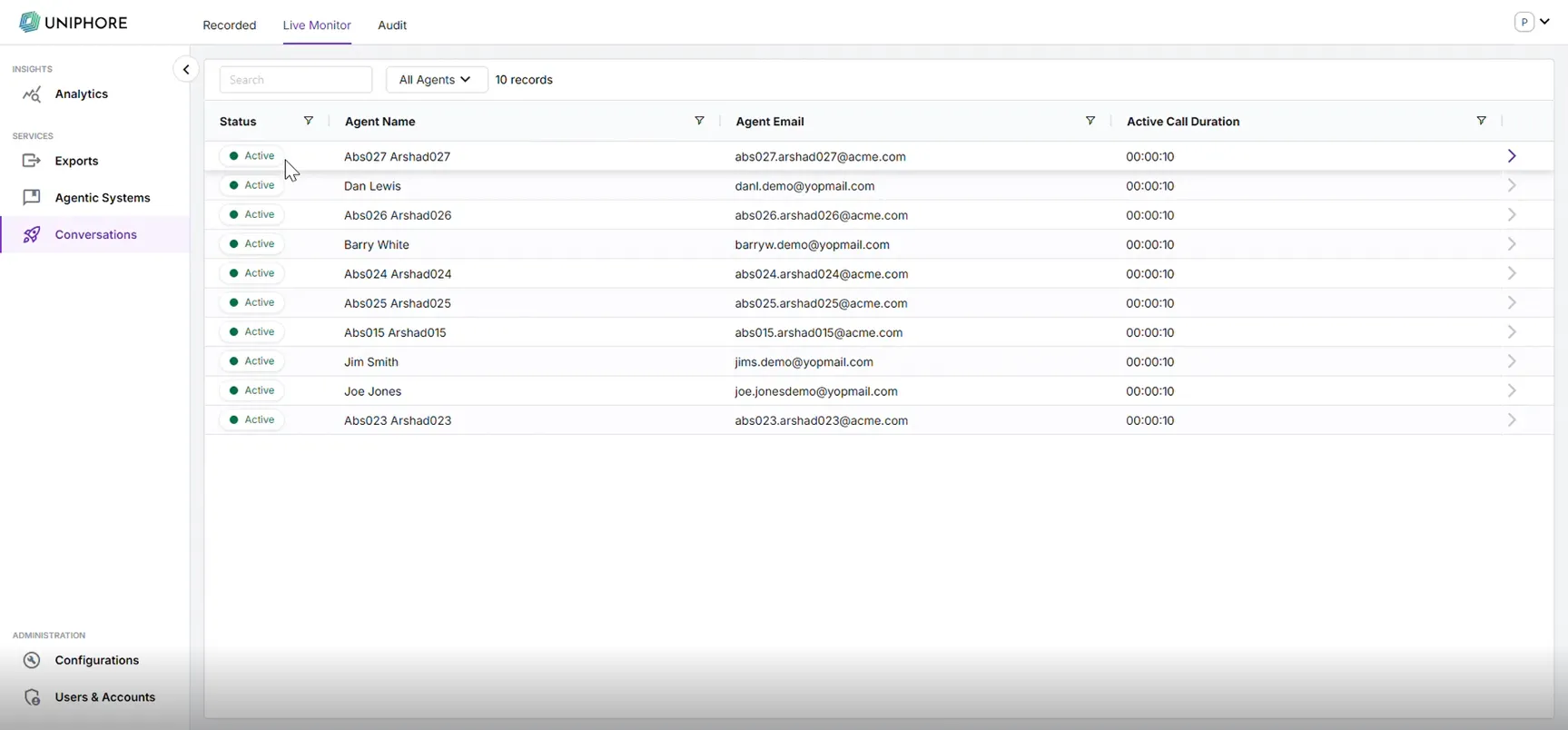The width and height of the screenshot is (1568, 730).
Task: Collapse the left sidebar panel
Action: click(186, 69)
